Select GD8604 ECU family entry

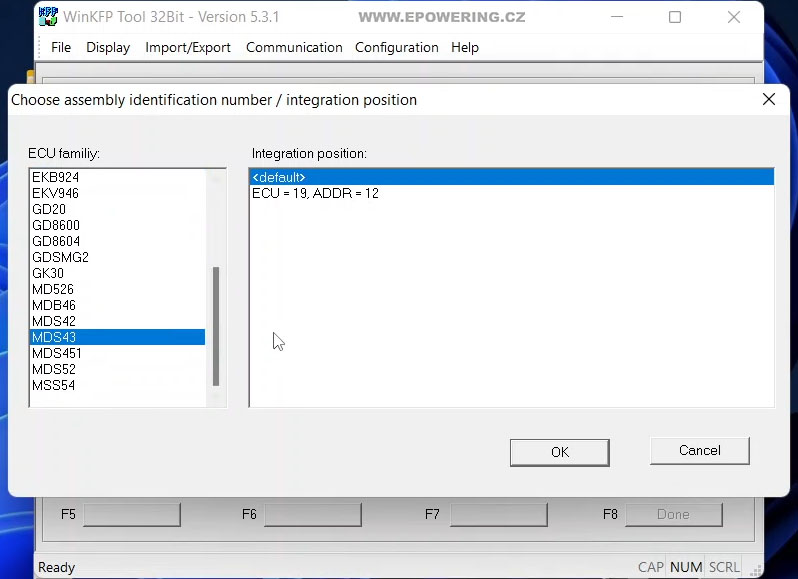[118, 241]
